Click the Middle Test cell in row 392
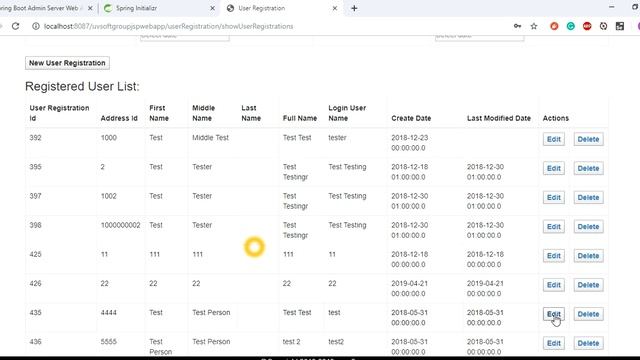The height and width of the screenshot is (360, 640). click(x=210, y=138)
